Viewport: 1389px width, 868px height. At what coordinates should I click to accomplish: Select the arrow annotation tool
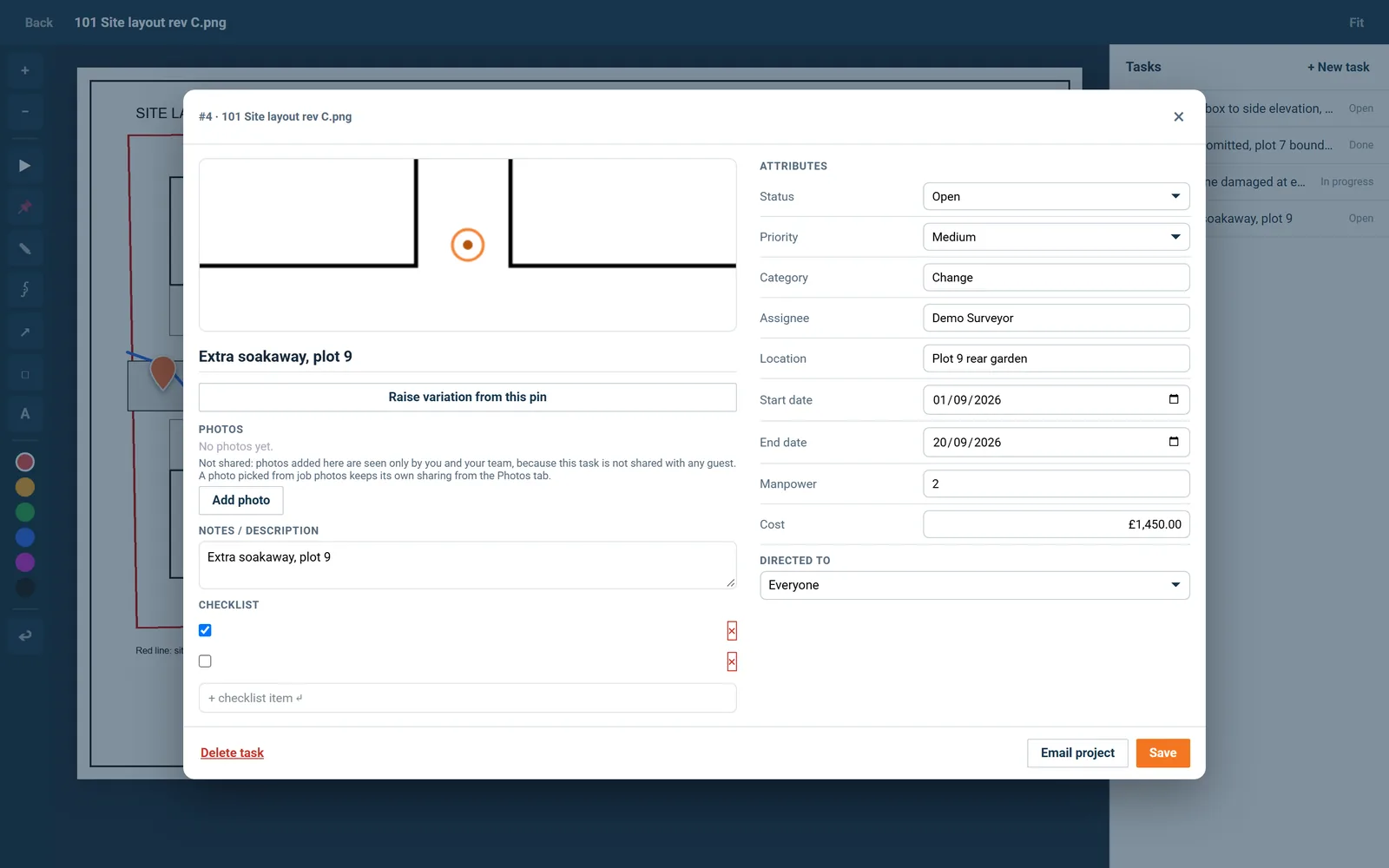click(25, 332)
